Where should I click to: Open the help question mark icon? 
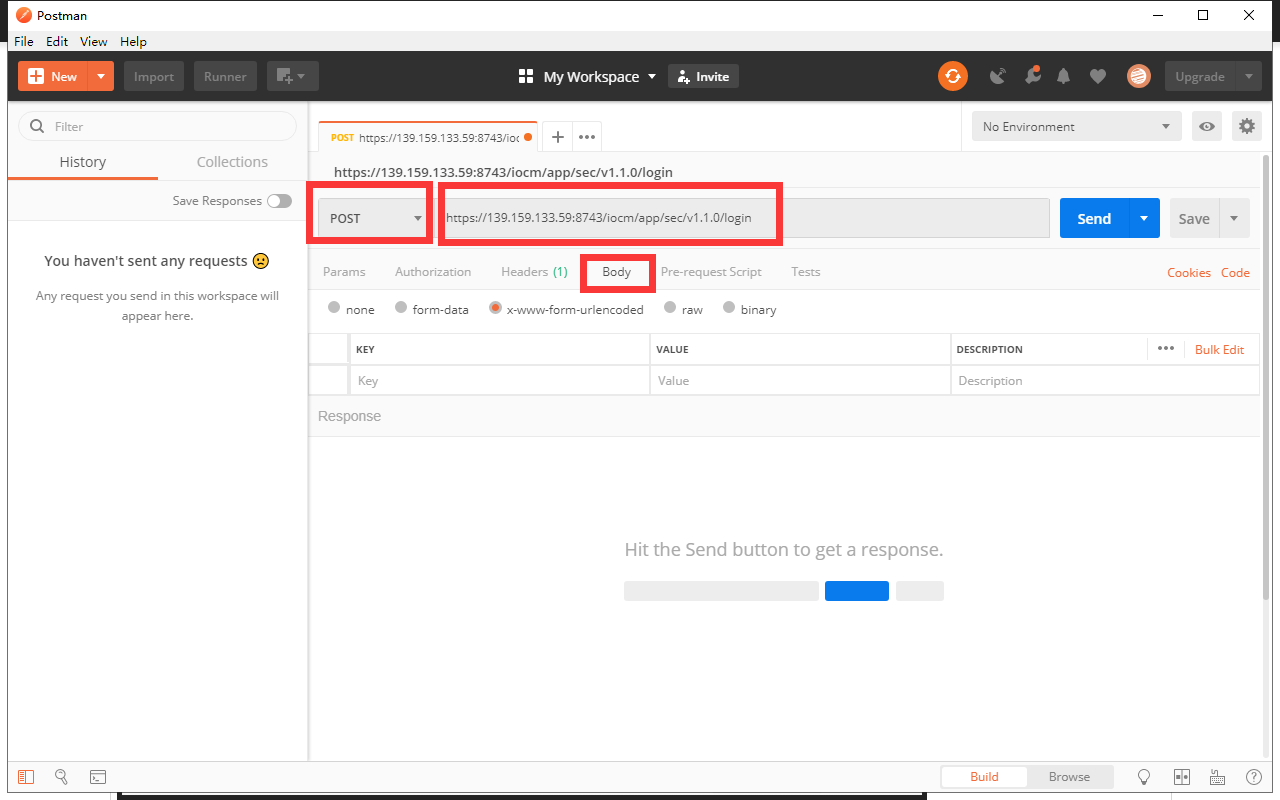pyautogui.click(x=1253, y=777)
